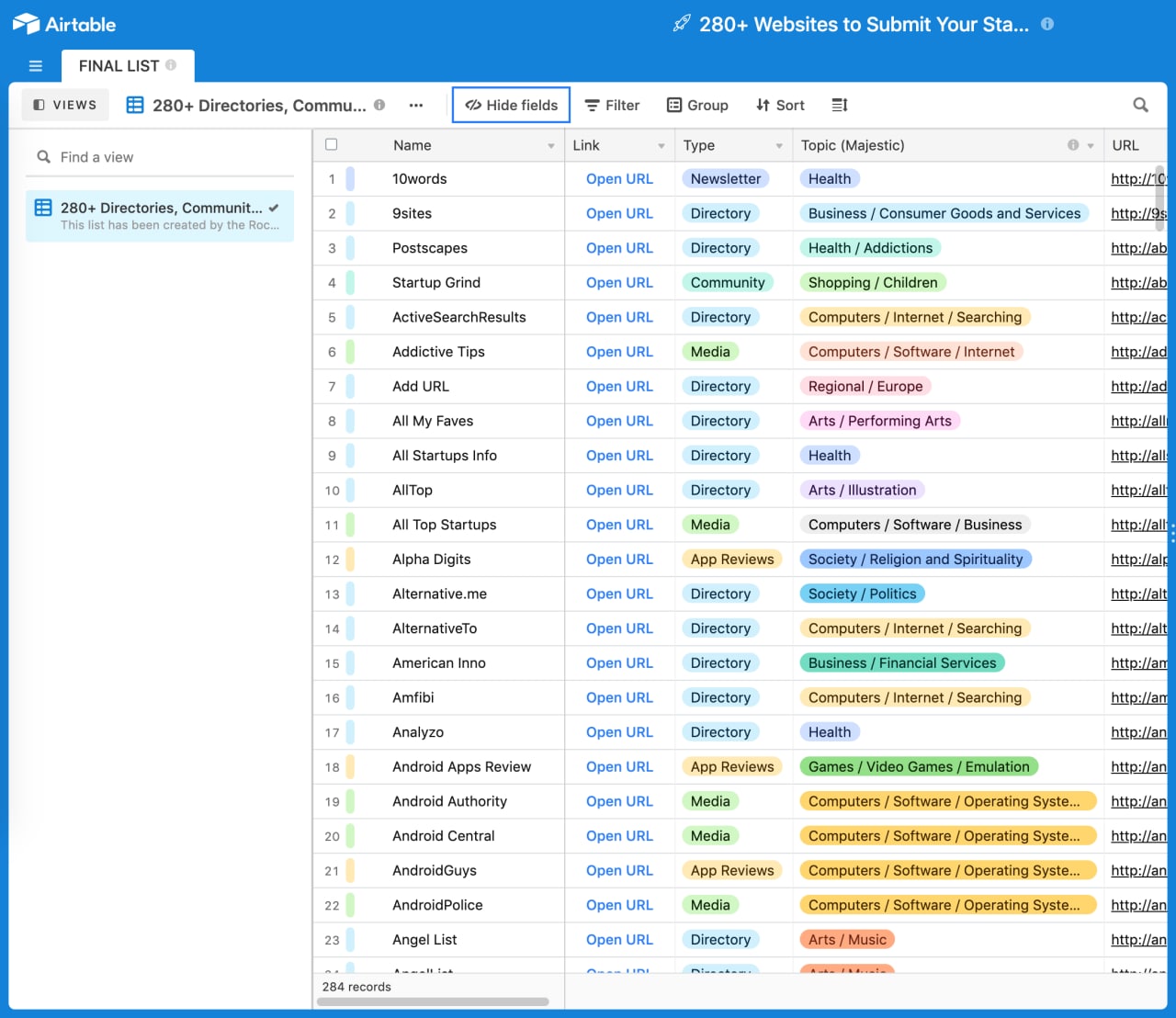Viewport: 1176px width, 1018px height.
Task: Click the rocket icon before base title
Action: pyautogui.click(x=682, y=24)
